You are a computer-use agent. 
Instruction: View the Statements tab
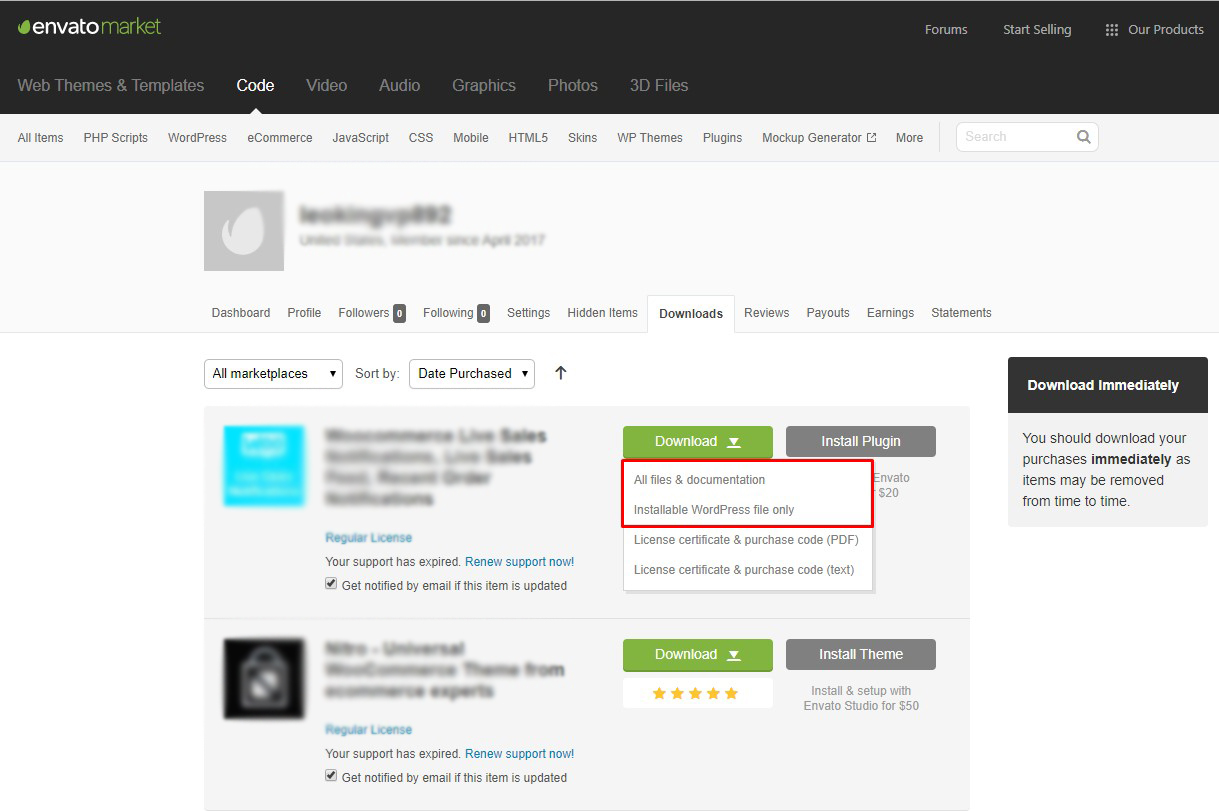pos(961,313)
